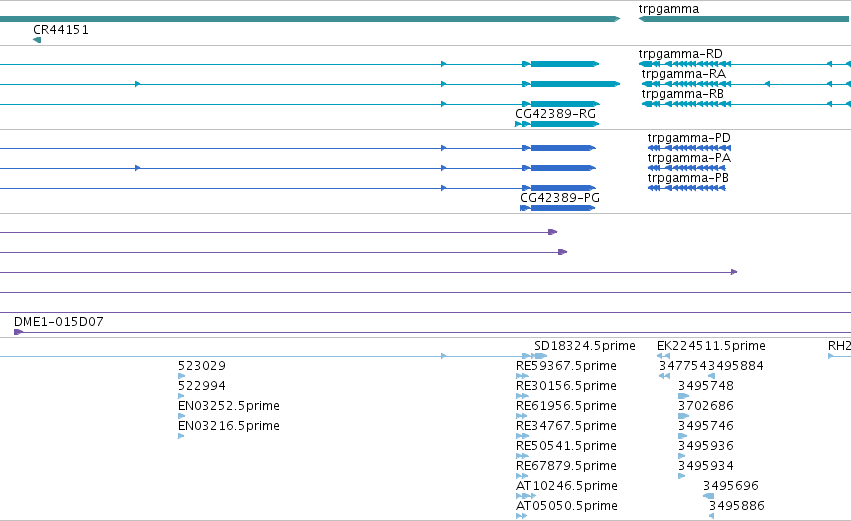This screenshot has width=851, height=521.
Task: Click the 3495936 feature label
Action: click(x=706, y=446)
